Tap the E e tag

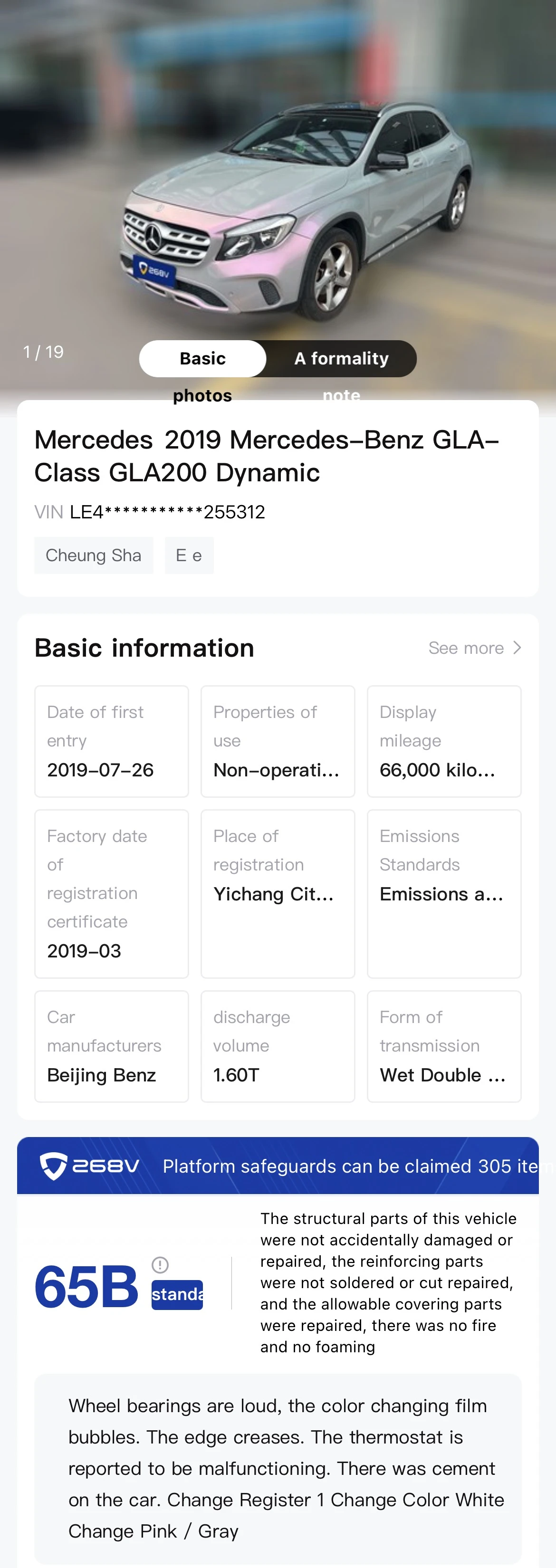[189, 555]
